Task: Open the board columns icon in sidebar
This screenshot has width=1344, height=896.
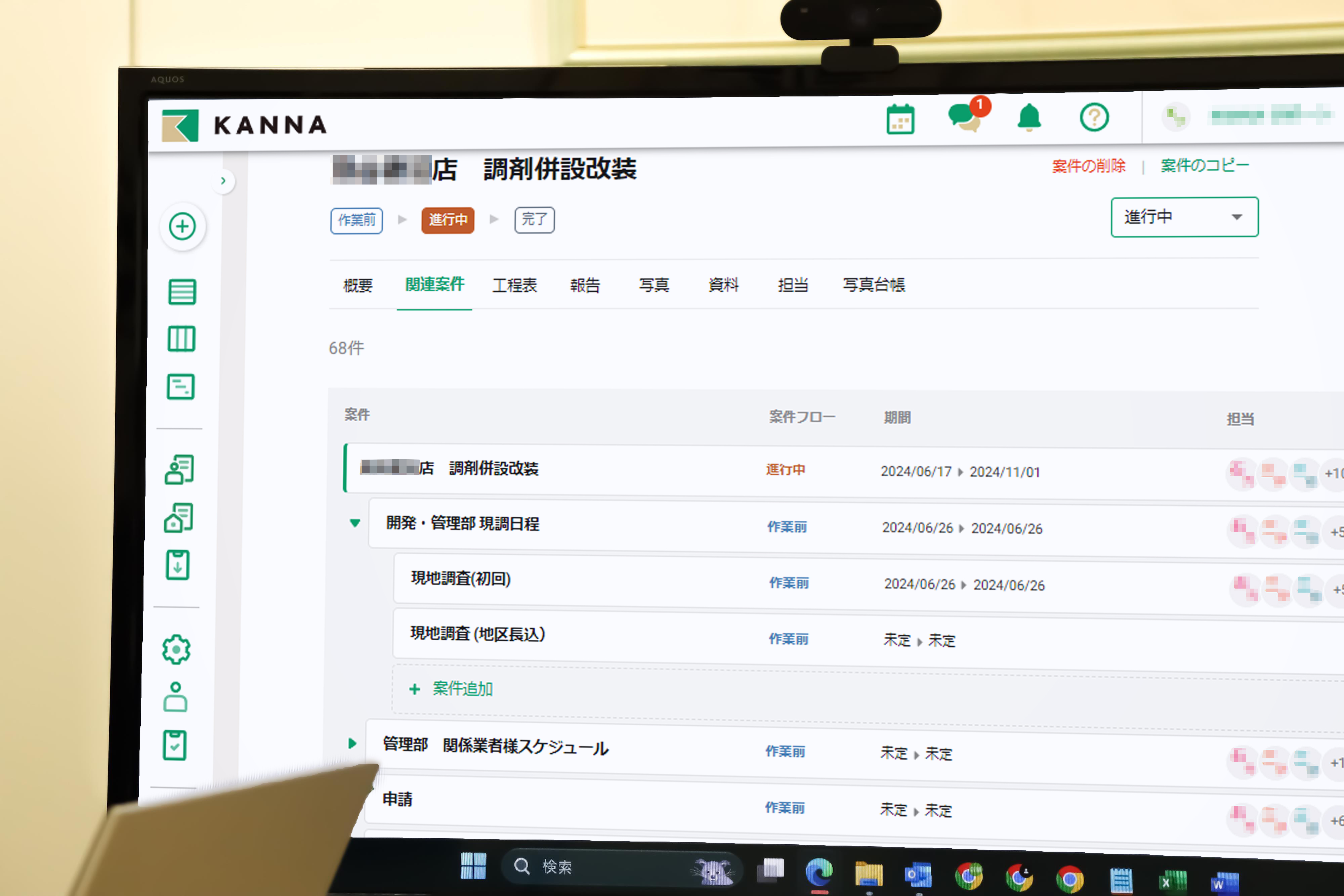Action: 181,339
